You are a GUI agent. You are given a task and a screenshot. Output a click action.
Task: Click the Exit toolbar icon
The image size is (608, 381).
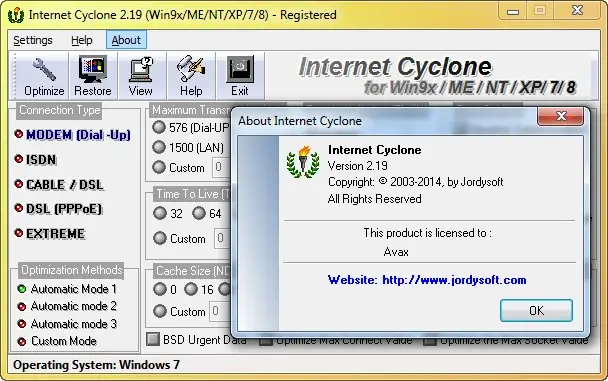pyautogui.click(x=240, y=76)
